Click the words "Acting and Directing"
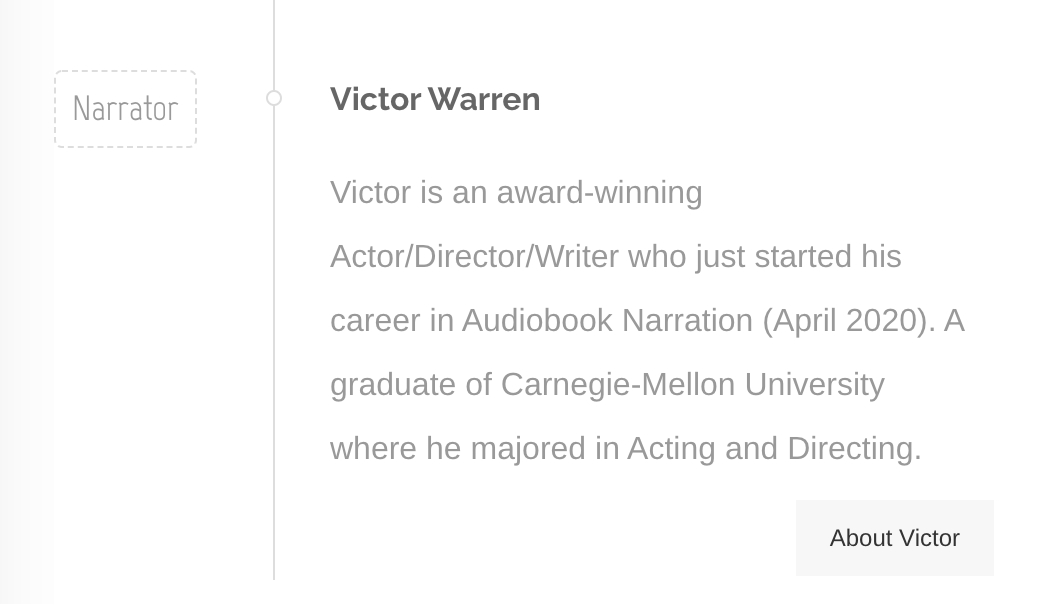The width and height of the screenshot is (1058, 604). (774, 449)
